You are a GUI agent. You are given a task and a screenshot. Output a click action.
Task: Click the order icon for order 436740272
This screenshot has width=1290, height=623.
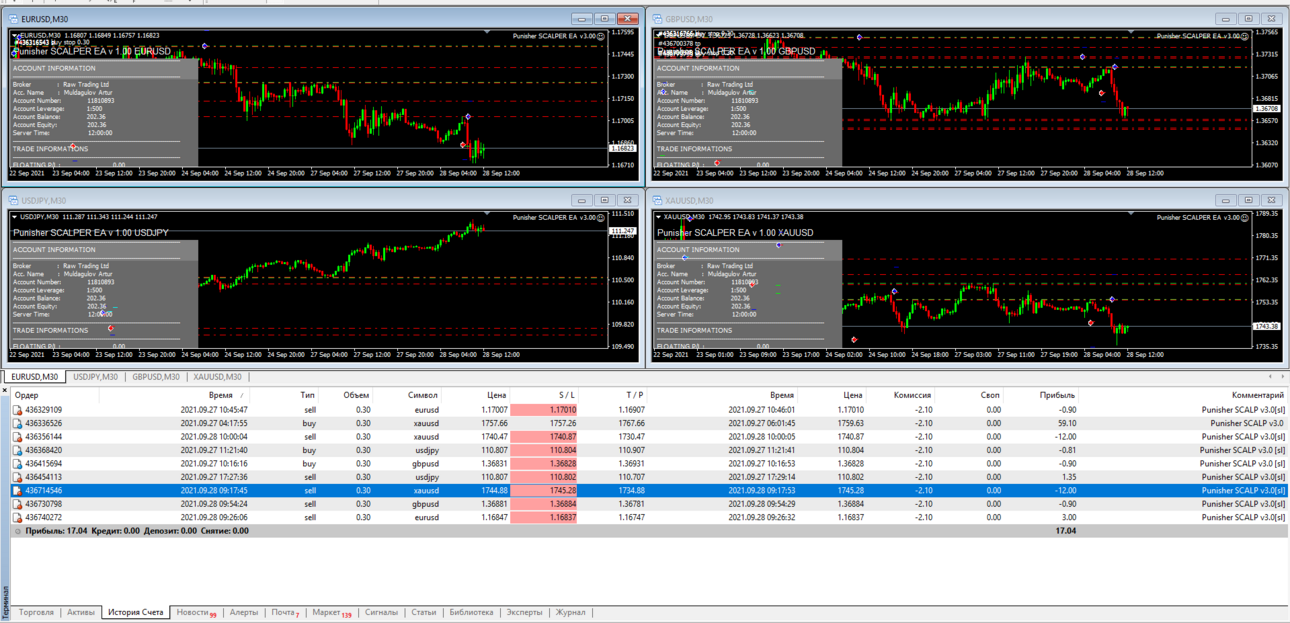pyautogui.click(x=17, y=518)
